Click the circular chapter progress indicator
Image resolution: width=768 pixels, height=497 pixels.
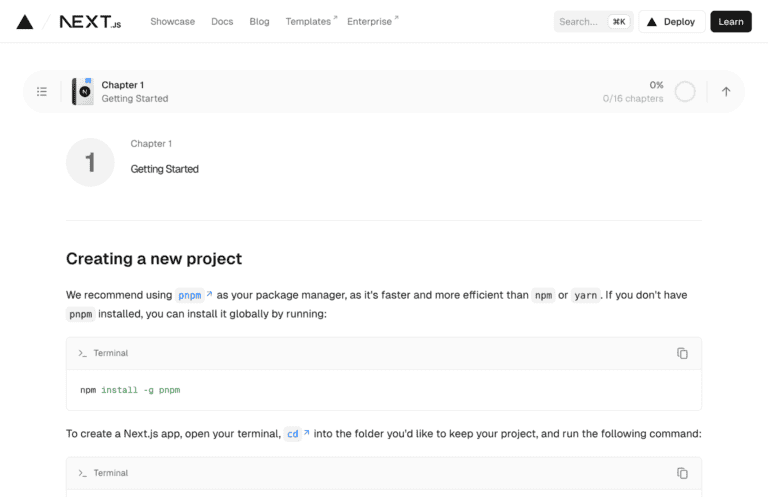[685, 92]
